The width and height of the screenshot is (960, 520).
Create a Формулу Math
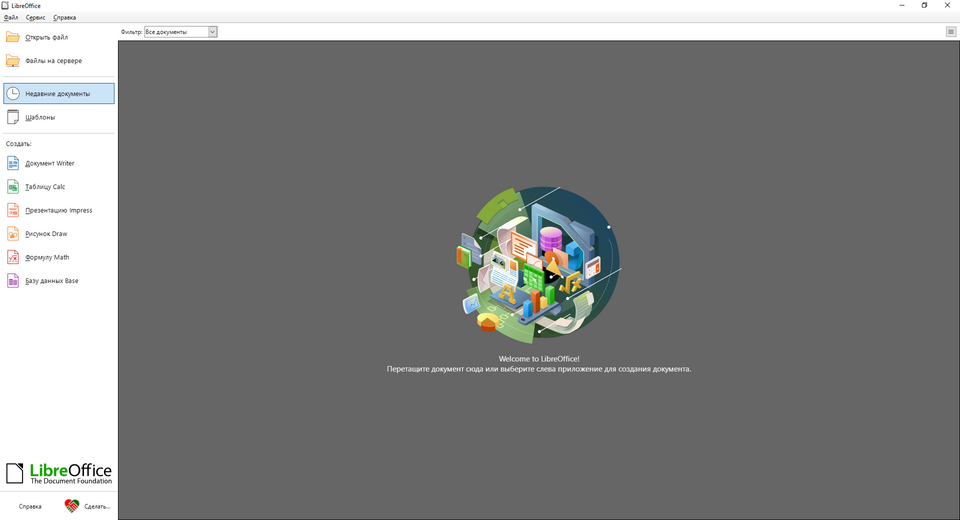click(x=47, y=257)
